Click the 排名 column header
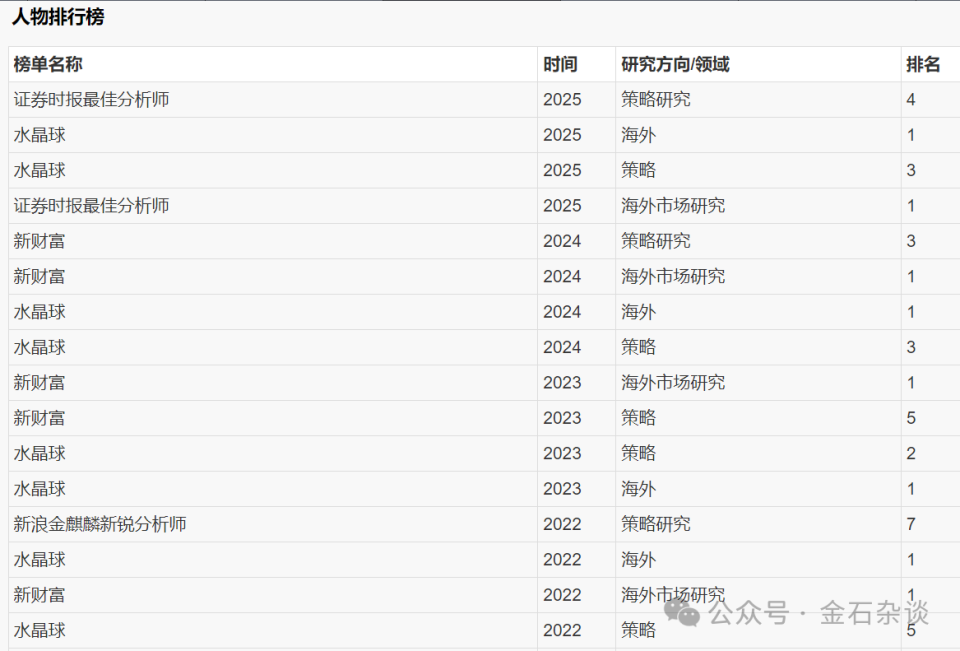The height and width of the screenshot is (651, 960). click(923, 64)
